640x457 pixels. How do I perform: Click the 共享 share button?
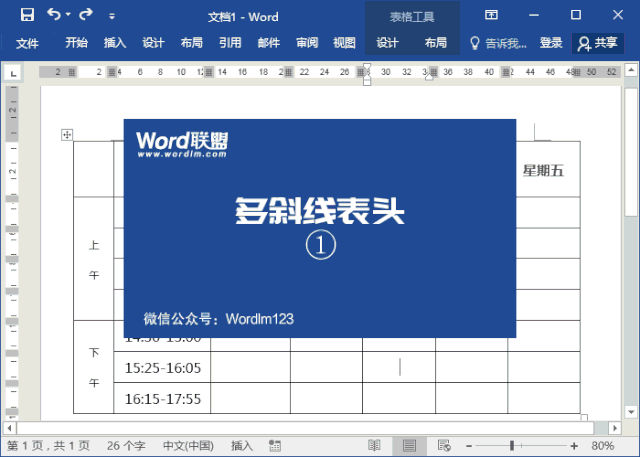click(598, 43)
